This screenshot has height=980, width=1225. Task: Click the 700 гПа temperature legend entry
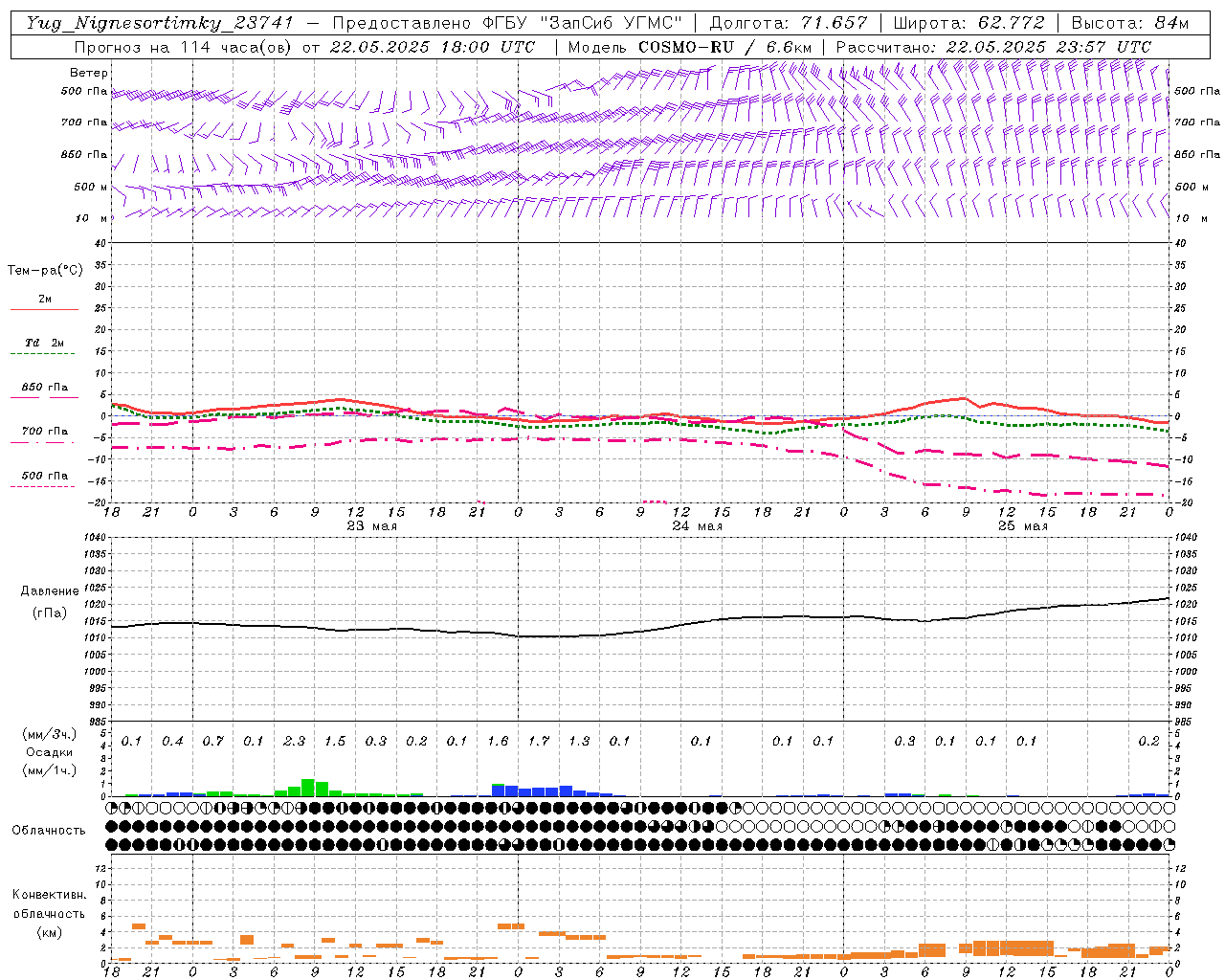(45, 432)
